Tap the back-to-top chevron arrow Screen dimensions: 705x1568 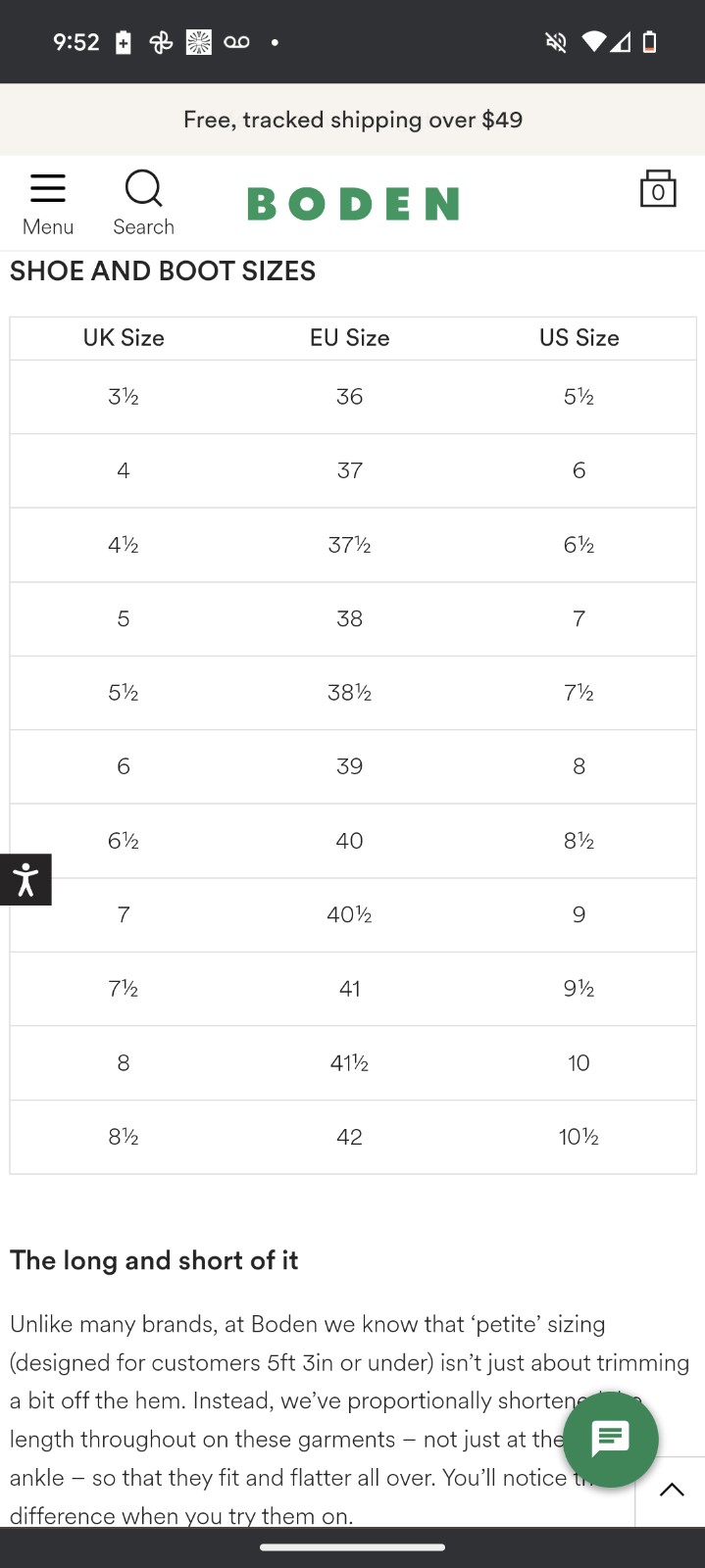672,1491
